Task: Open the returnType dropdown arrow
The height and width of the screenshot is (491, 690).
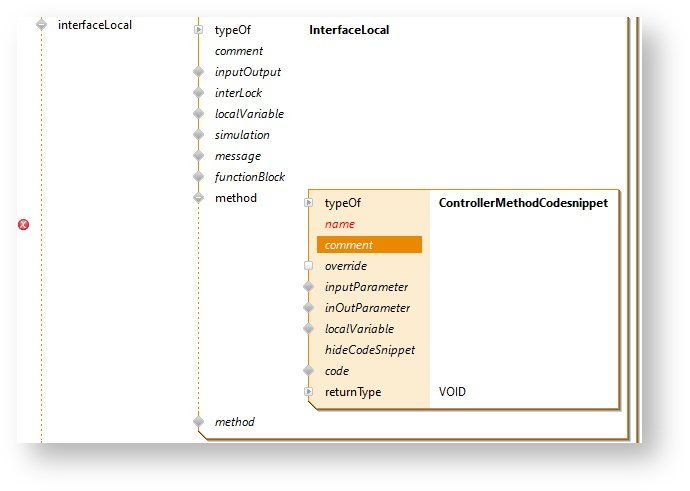Action: [x=309, y=392]
